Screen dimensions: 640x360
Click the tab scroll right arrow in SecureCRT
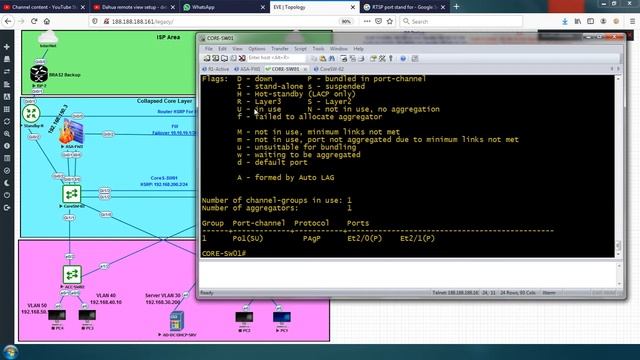[618, 69]
